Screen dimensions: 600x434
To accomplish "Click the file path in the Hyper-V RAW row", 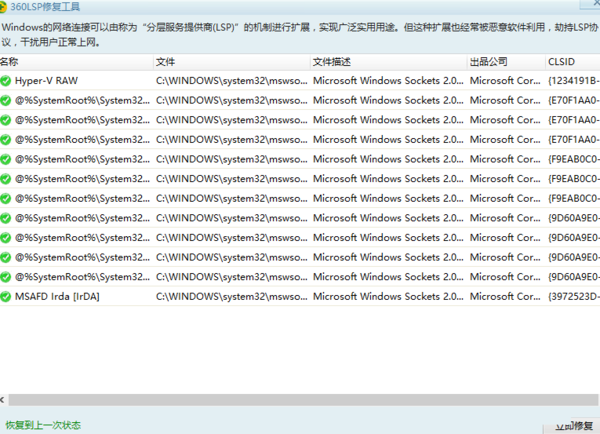I will coord(232,81).
